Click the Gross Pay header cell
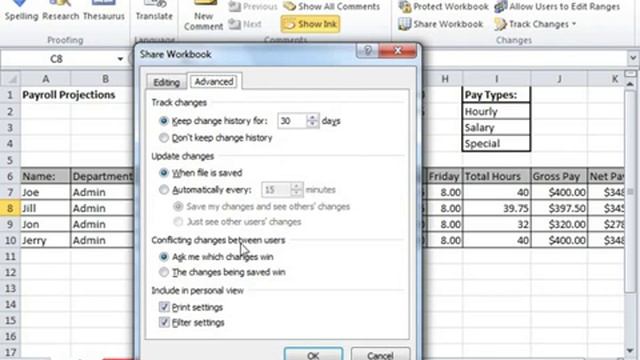This screenshot has height=360, width=640. 559,176
